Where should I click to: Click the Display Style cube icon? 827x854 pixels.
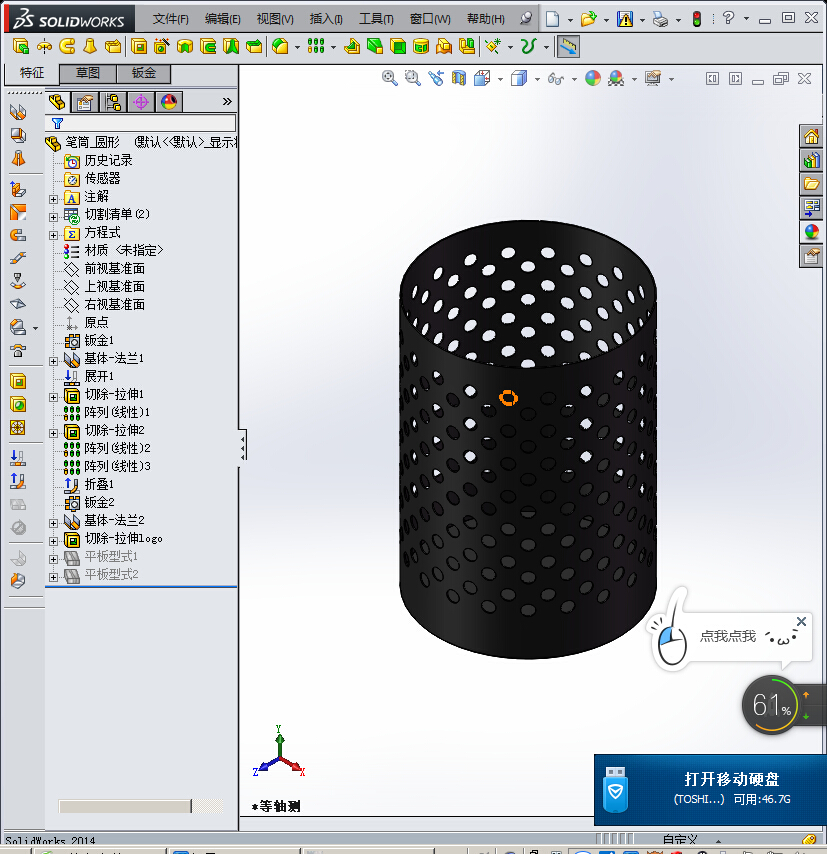point(519,78)
